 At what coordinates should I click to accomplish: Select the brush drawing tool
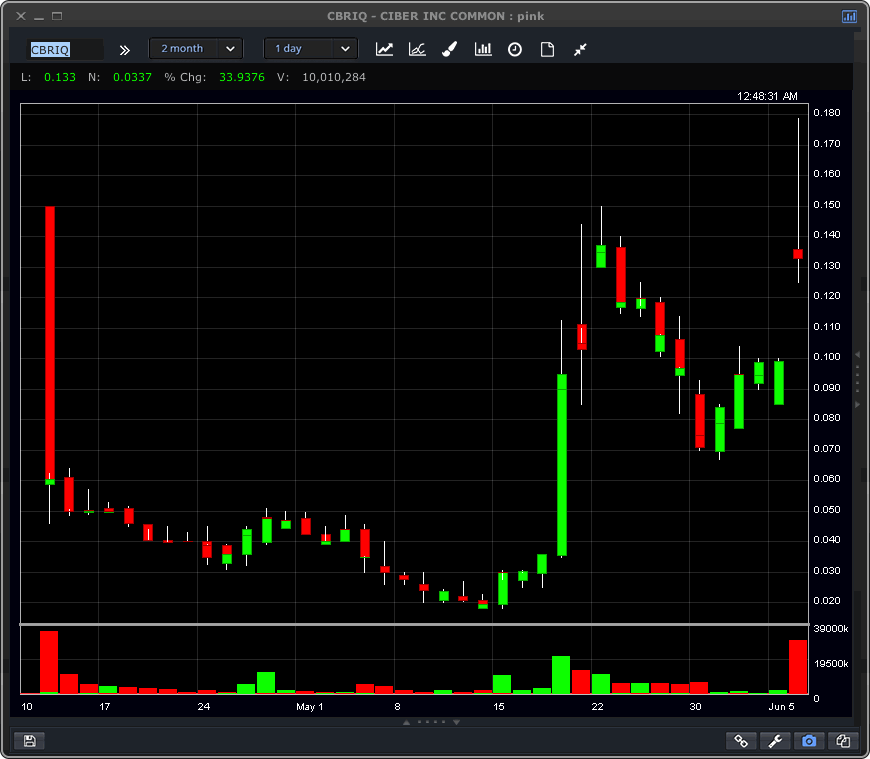coord(449,49)
